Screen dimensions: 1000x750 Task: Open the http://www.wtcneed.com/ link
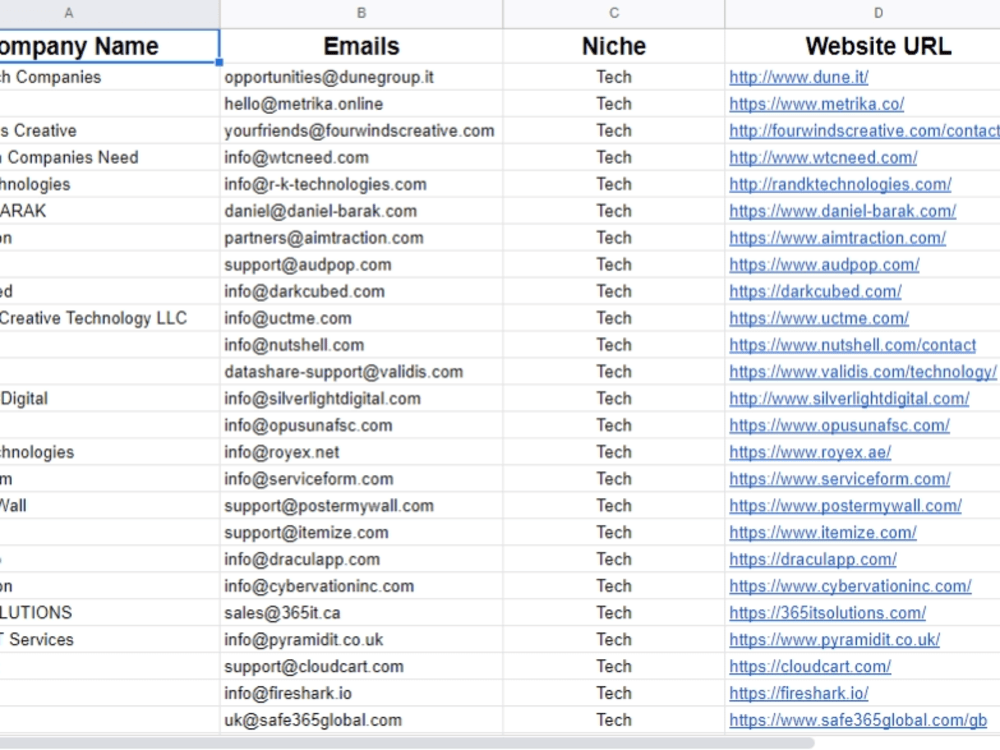point(823,158)
